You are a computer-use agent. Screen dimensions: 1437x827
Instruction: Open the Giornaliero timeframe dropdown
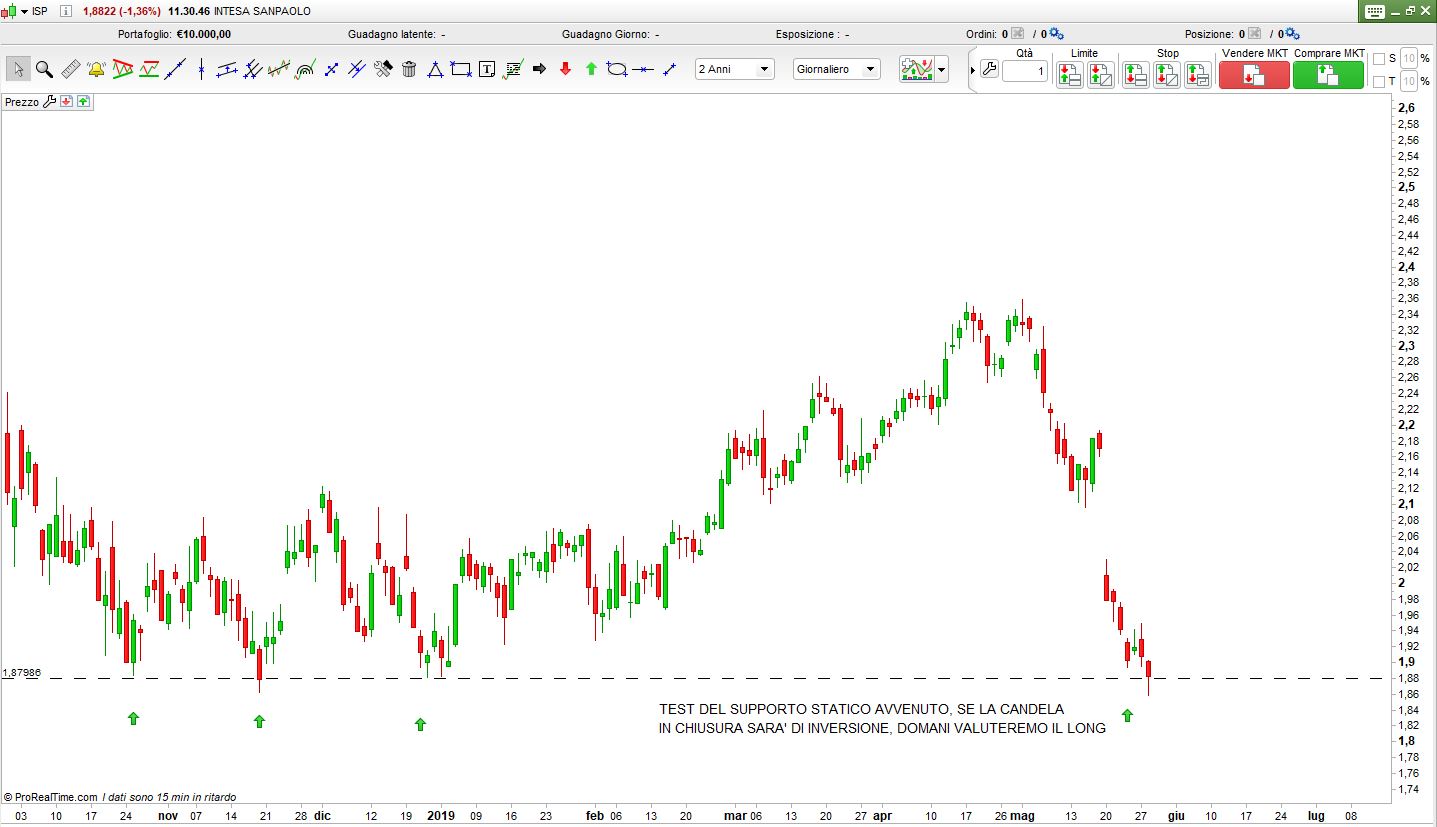[x=836, y=69]
